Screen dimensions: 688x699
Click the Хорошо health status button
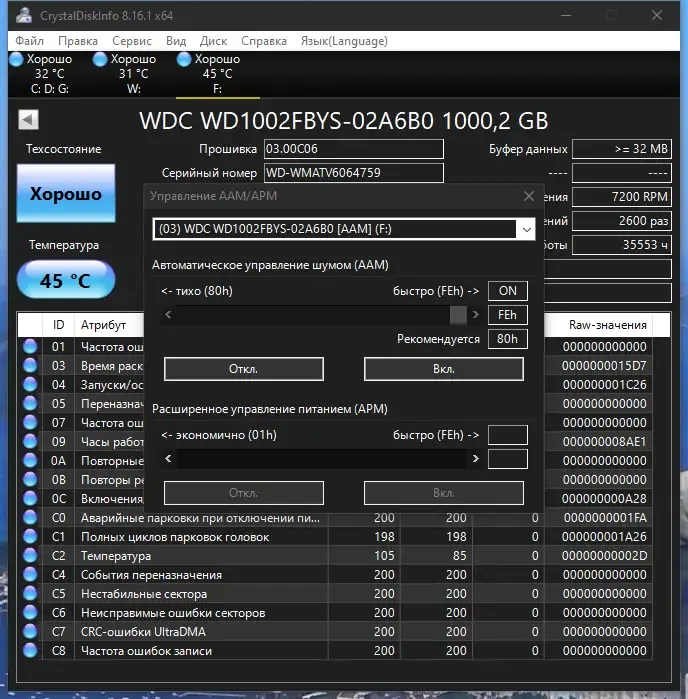coord(66,193)
